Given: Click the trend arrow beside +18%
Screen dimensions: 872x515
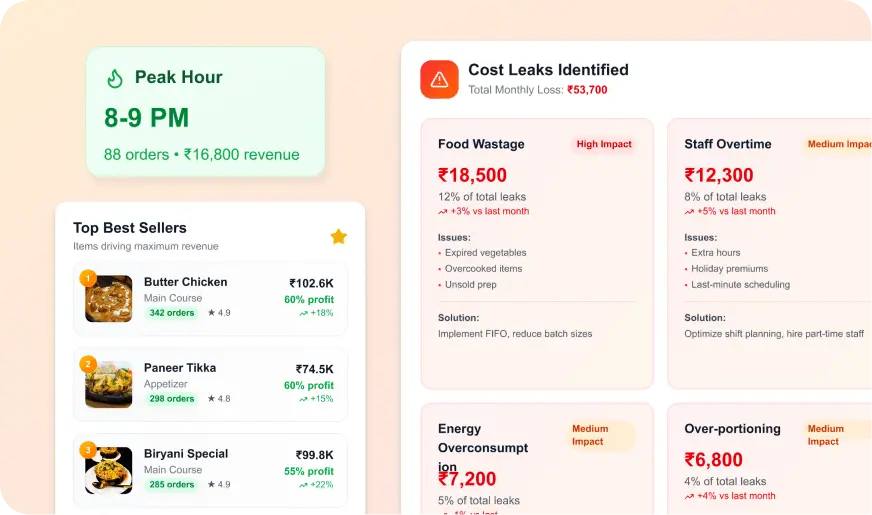Looking at the screenshot, I should [303, 313].
